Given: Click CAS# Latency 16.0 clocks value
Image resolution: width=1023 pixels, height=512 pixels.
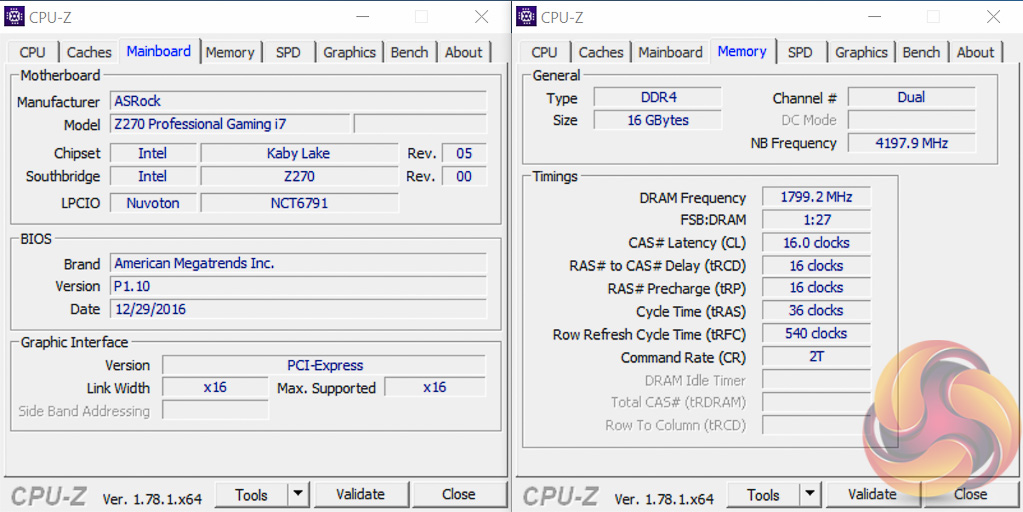Looking at the screenshot, I should coord(816,243).
